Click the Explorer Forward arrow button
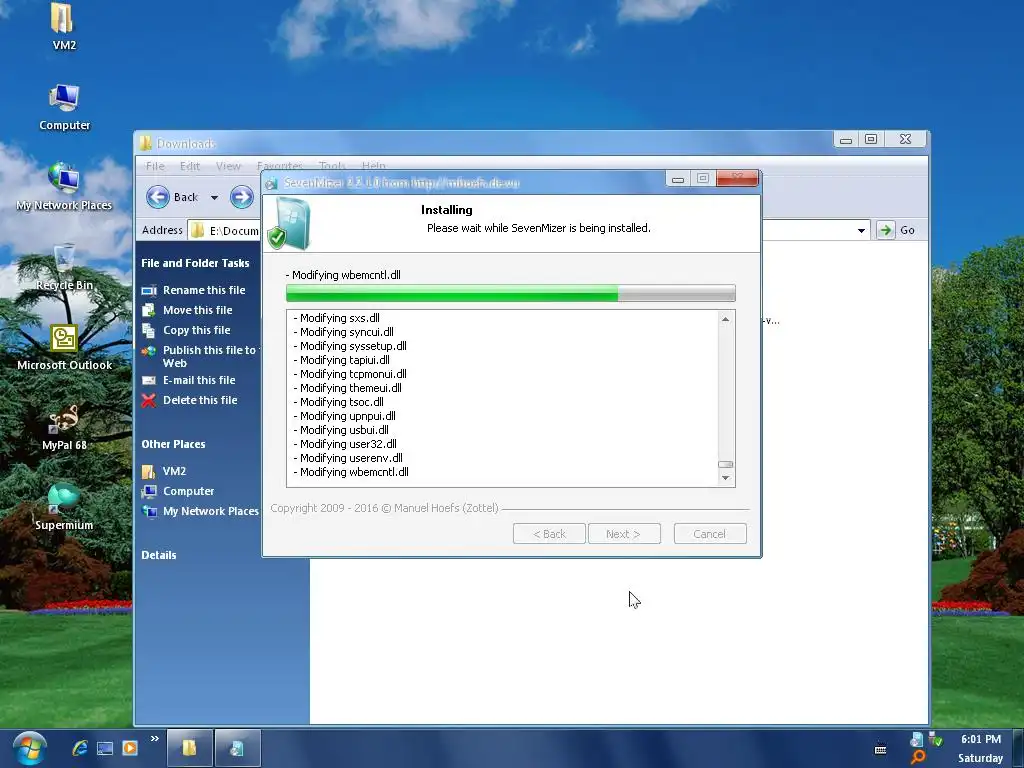 tap(241, 197)
